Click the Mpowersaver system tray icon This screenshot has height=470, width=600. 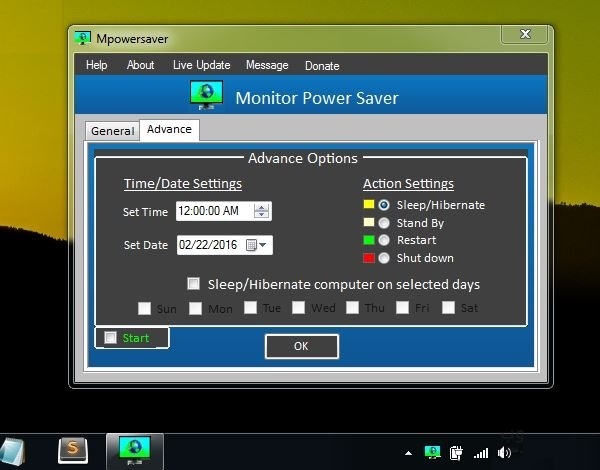tap(432, 453)
